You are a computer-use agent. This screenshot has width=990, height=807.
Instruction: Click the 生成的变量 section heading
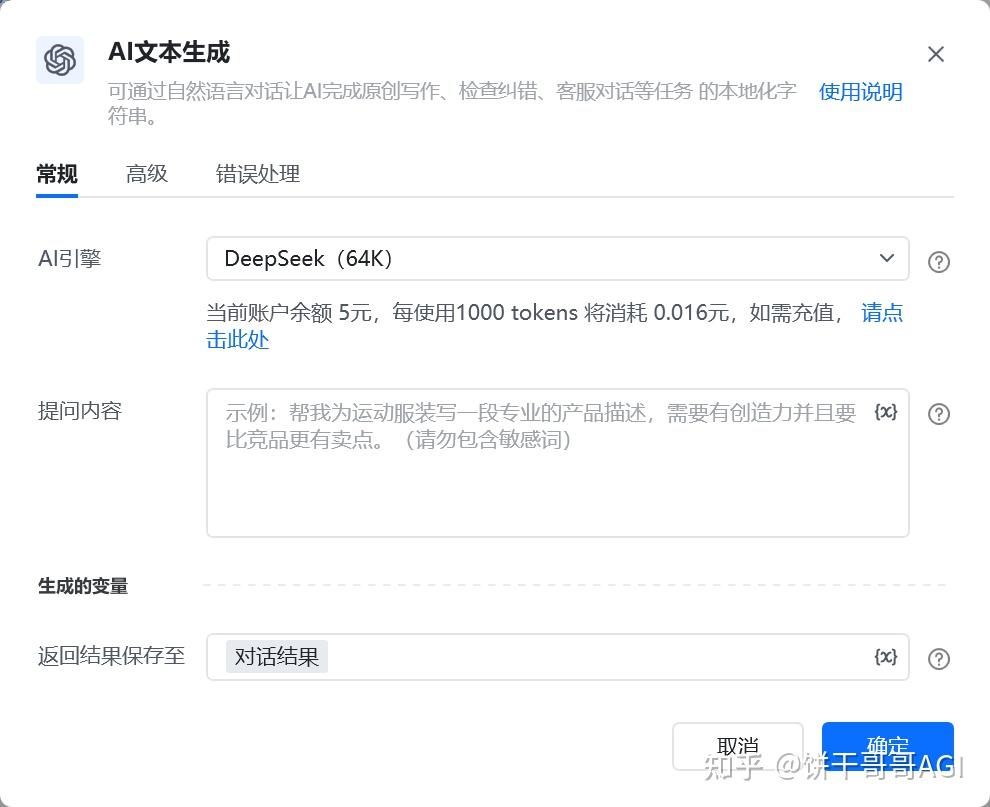click(x=83, y=586)
